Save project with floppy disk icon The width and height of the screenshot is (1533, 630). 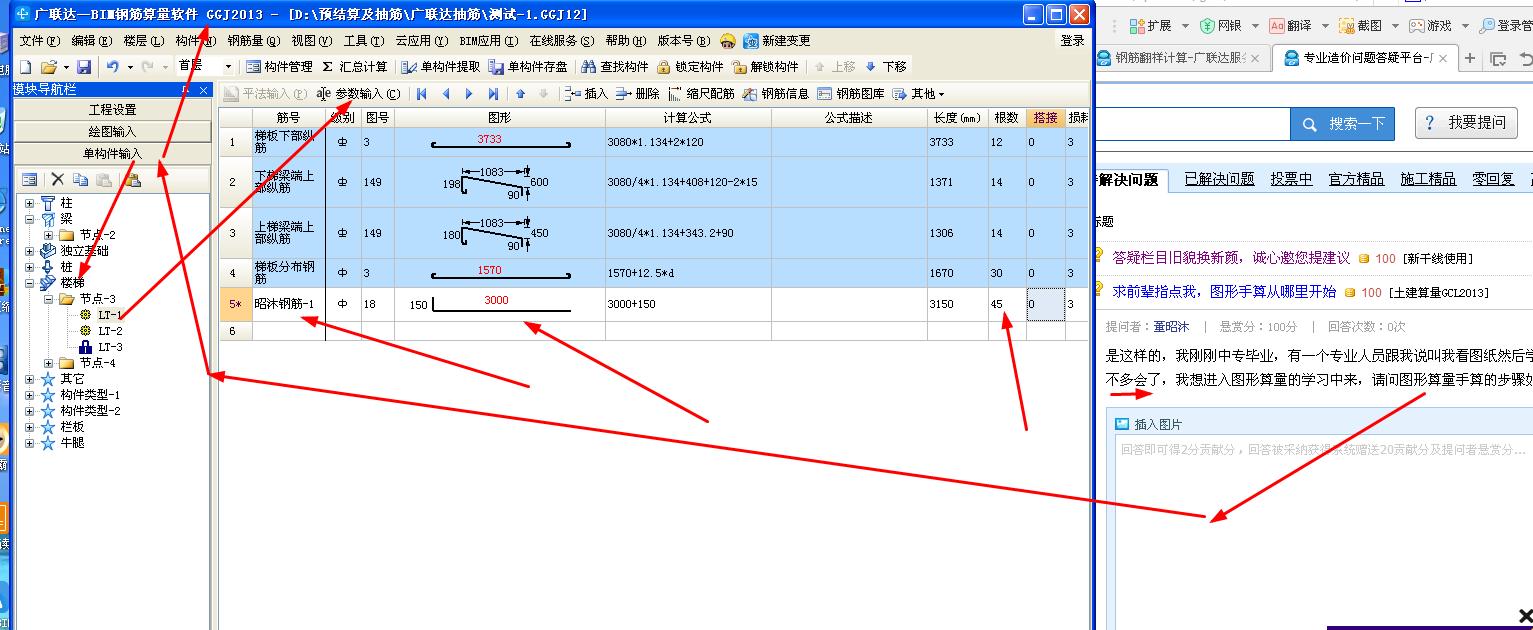(x=84, y=66)
